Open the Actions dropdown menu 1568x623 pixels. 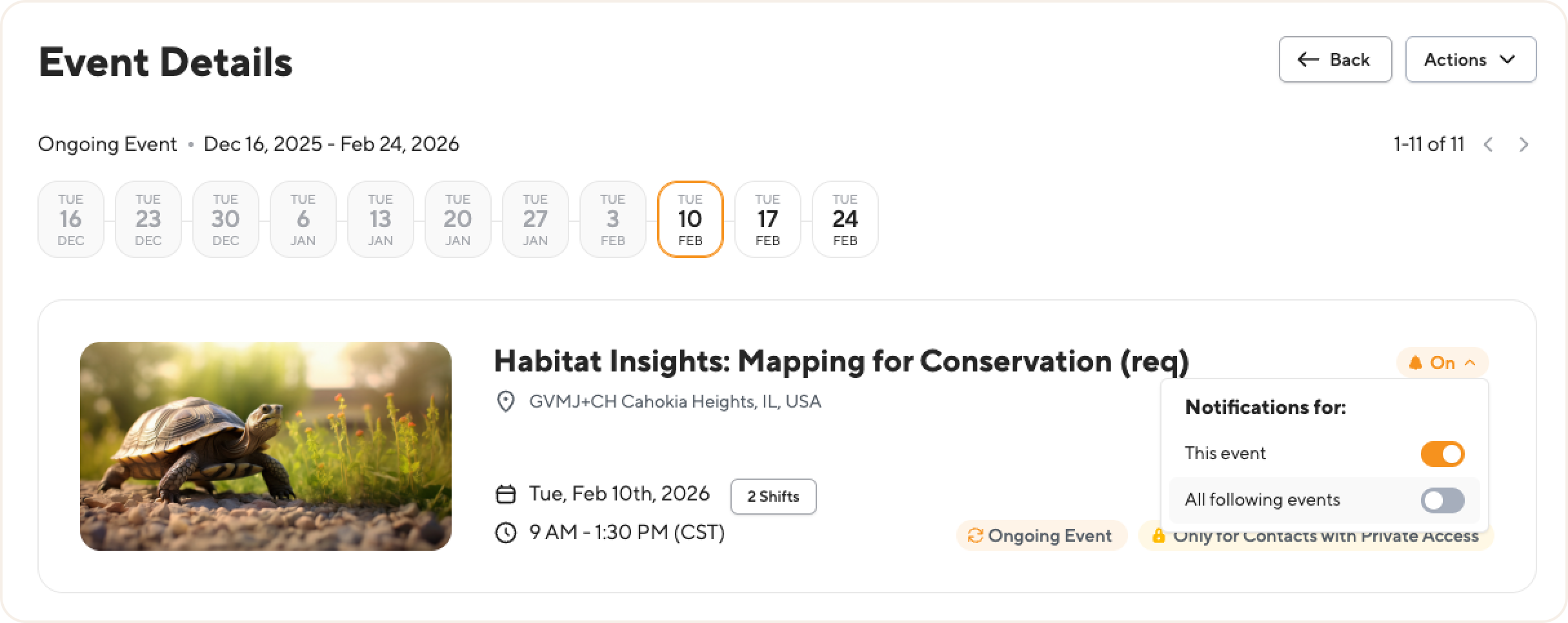tap(1471, 60)
